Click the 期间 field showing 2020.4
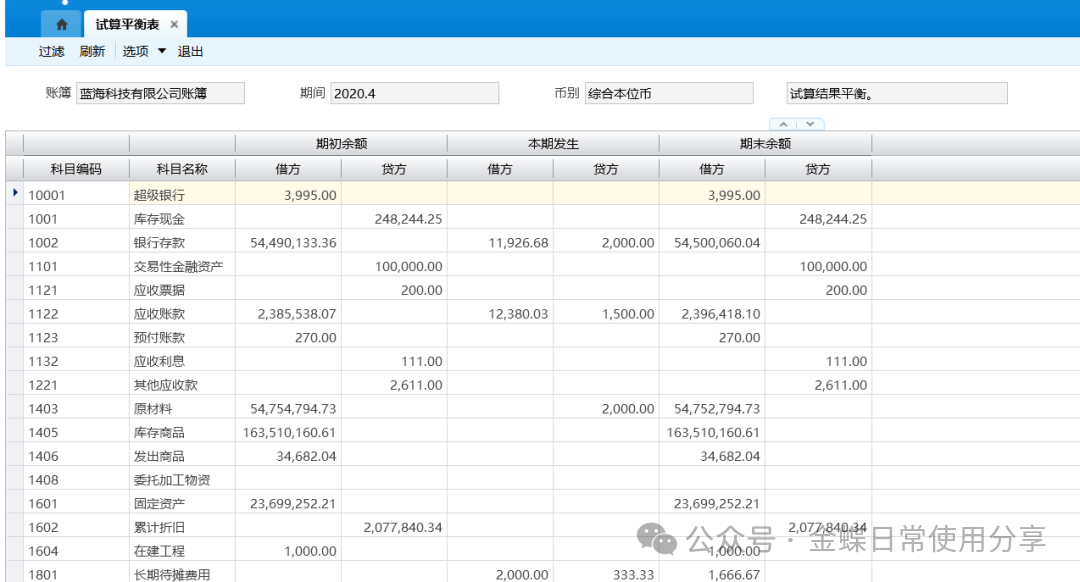 tap(414, 93)
